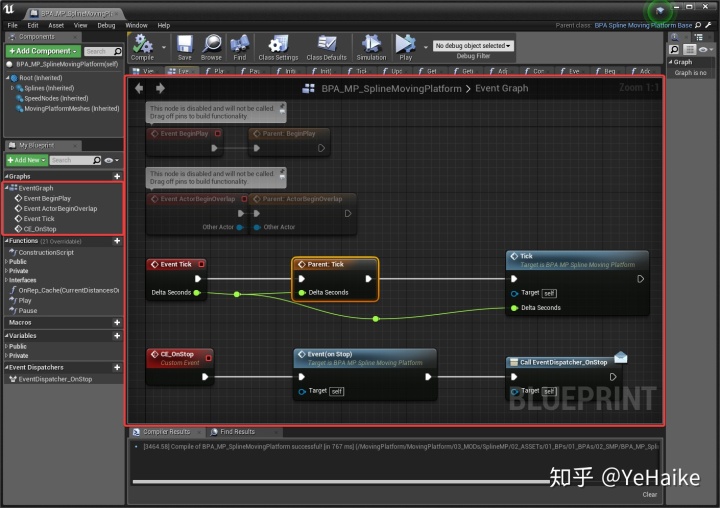Edit parent class with wrench icon
Image resolution: width=720 pixels, height=508 pixels.
click(709, 25)
